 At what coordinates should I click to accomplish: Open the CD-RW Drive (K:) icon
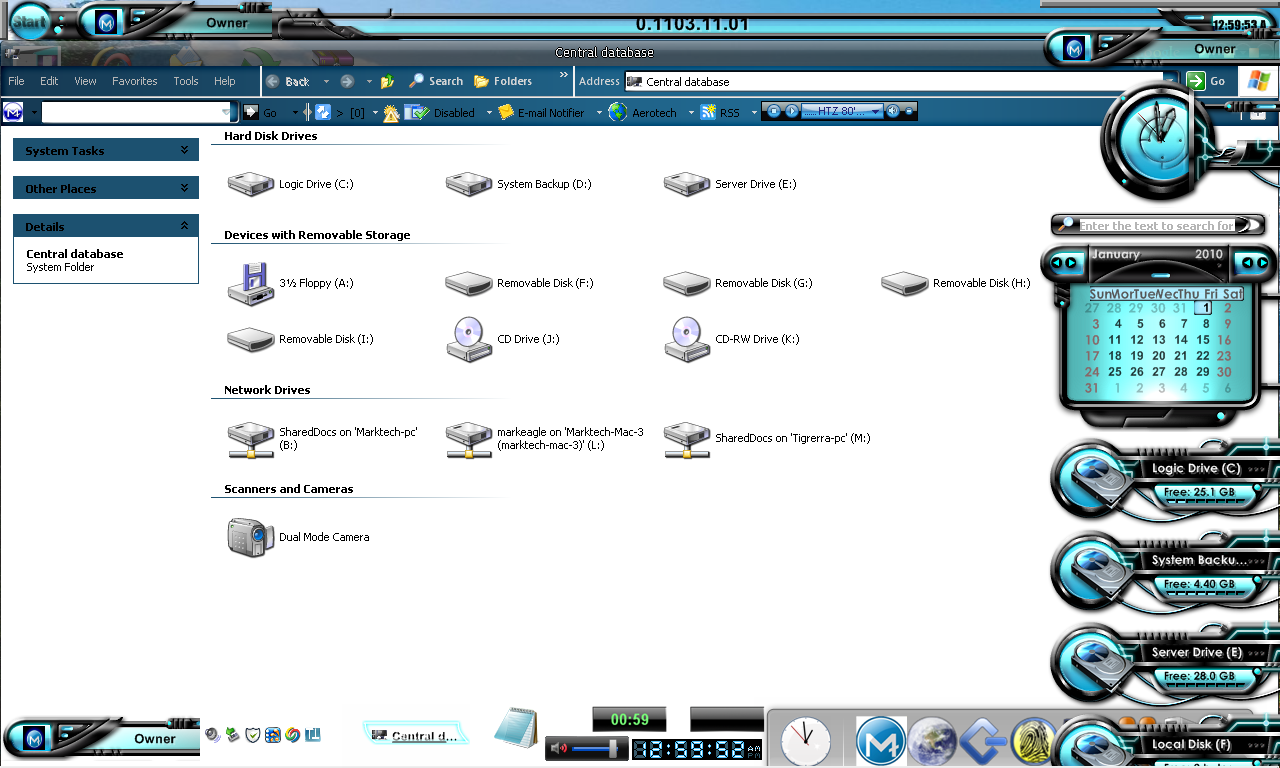click(x=687, y=339)
